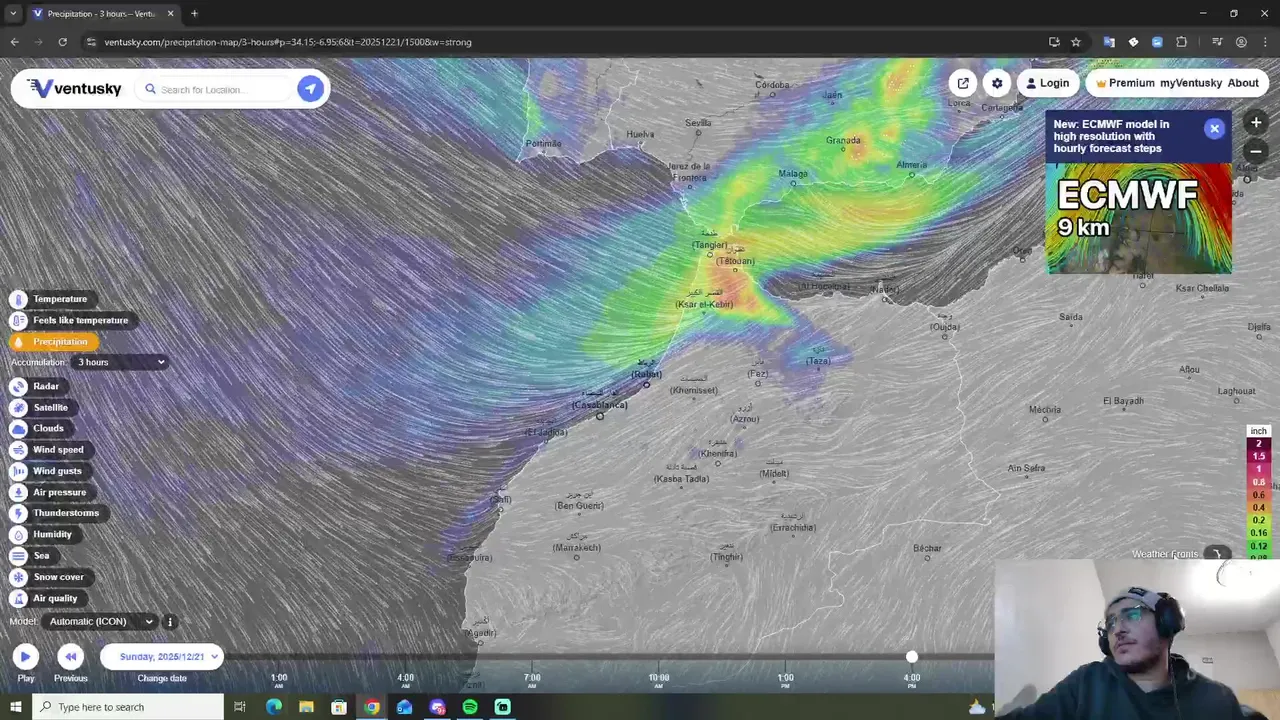Go back in Chrome
Image resolution: width=1280 pixels, height=720 pixels.
14,42
